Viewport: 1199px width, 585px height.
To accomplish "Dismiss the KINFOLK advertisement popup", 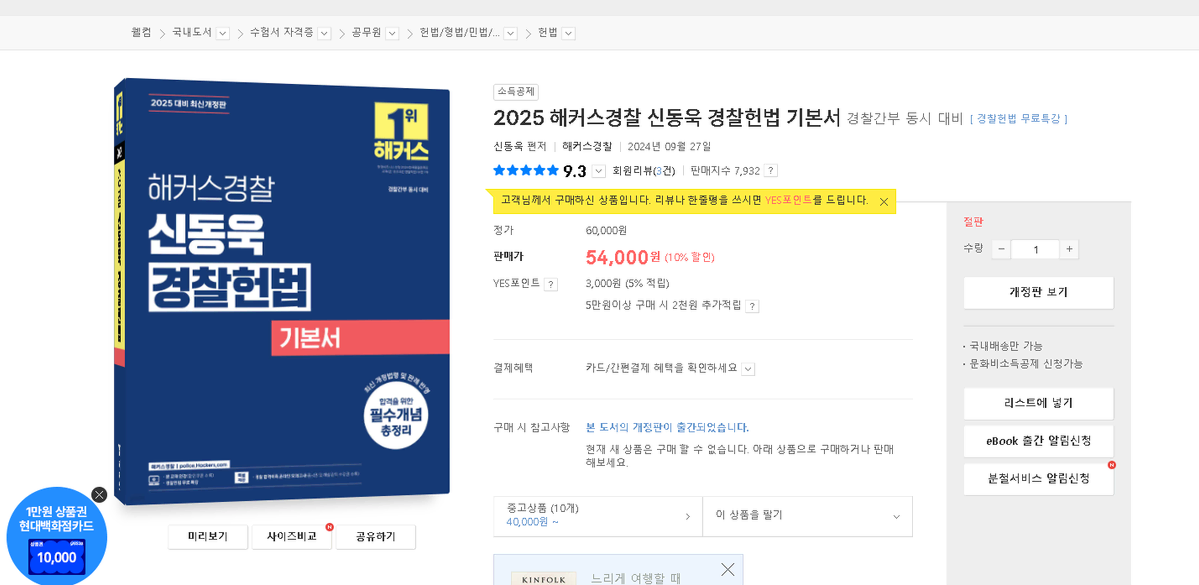I will click(x=727, y=568).
